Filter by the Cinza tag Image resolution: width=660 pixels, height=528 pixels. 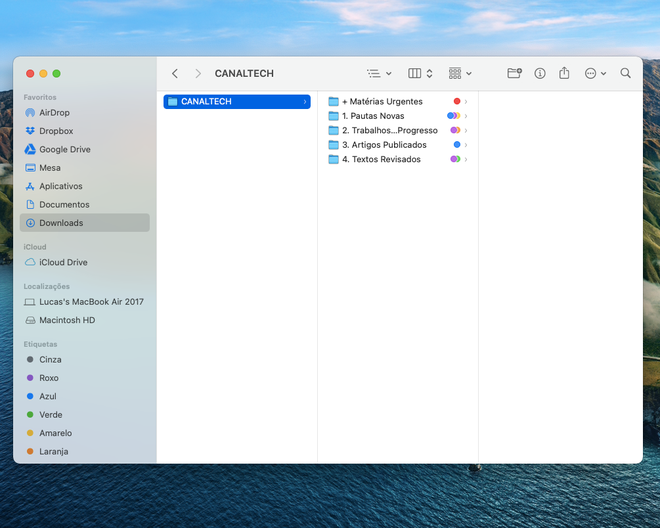[x=85, y=360]
